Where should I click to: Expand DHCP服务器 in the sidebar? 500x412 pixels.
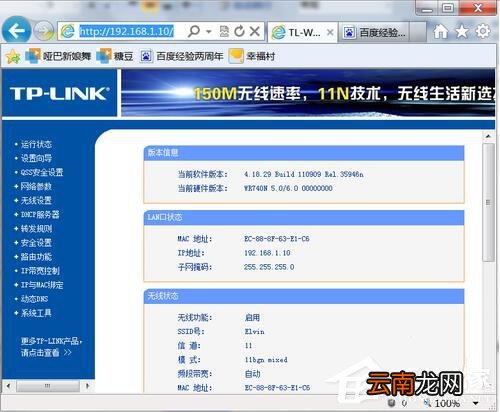40,214
